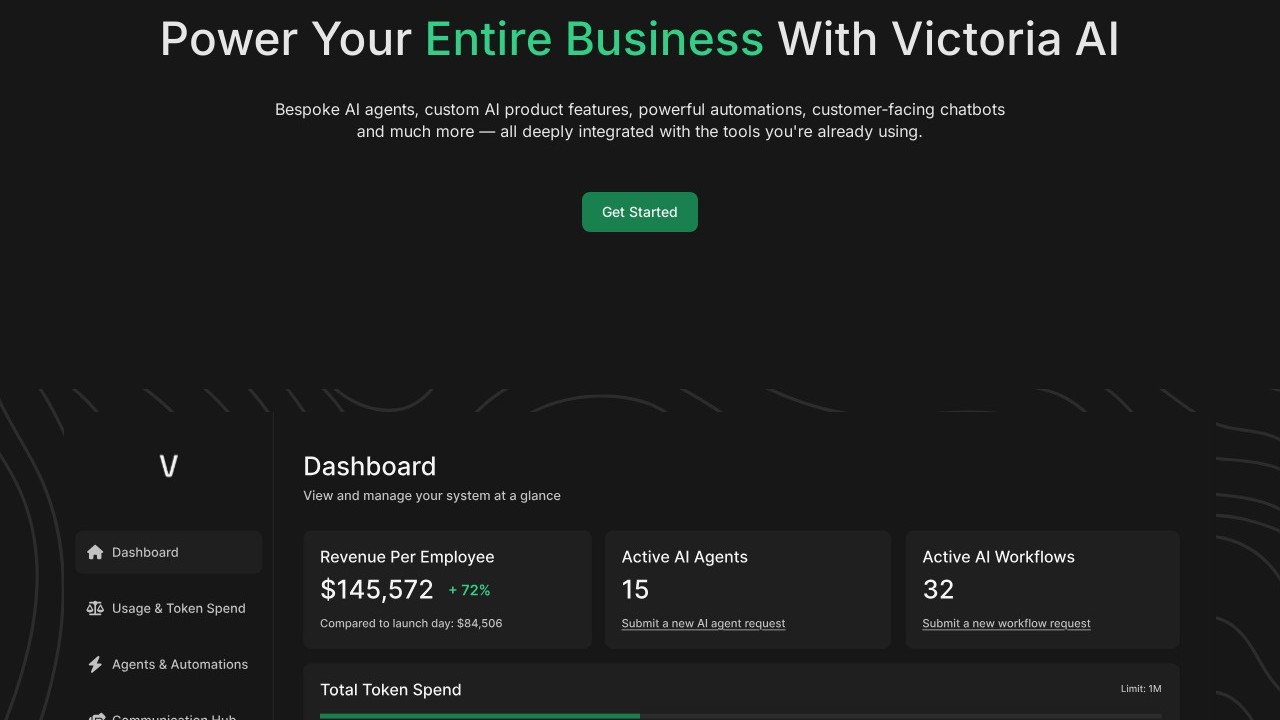Open the Submit a new AI agent request link
This screenshot has width=1280, height=720.
703,623
